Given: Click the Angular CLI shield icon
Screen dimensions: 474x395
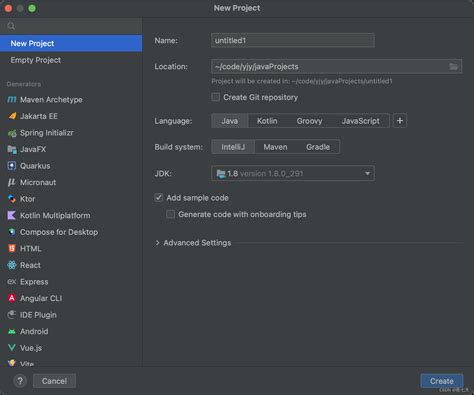Looking at the screenshot, I should tap(12, 298).
